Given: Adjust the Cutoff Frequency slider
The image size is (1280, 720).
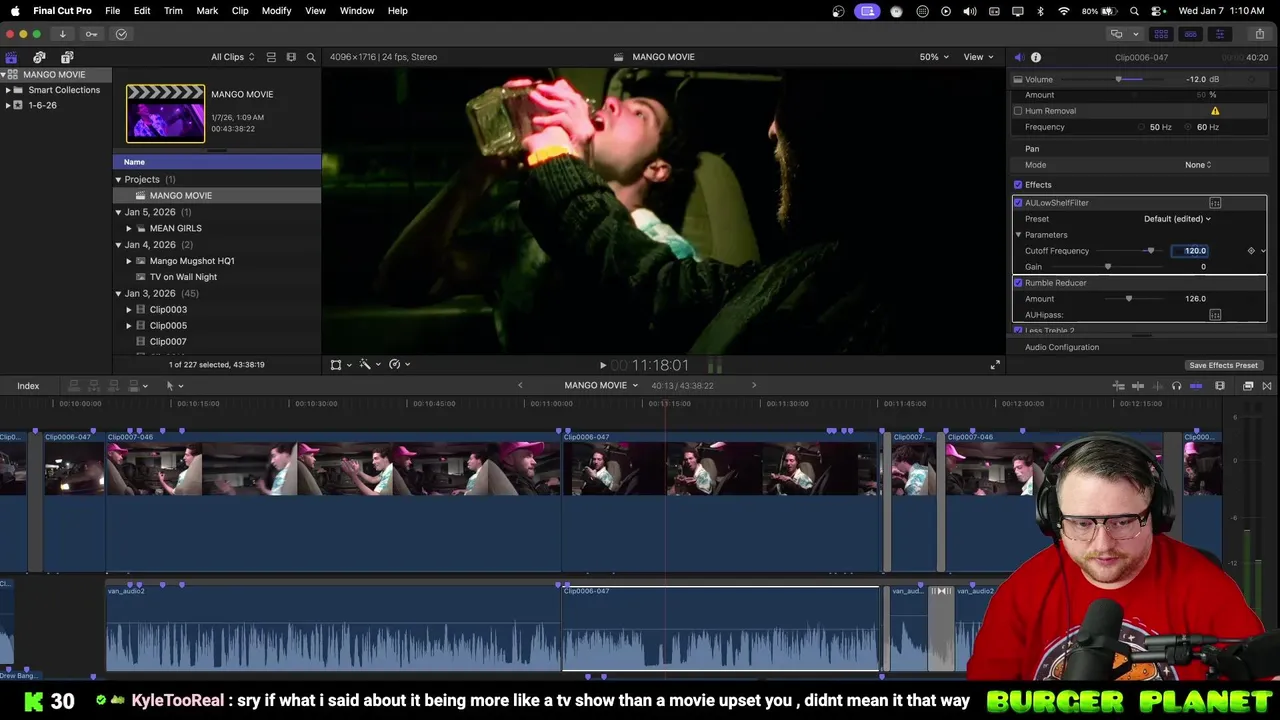Looking at the screenshot, I should tap(1150, 251).
